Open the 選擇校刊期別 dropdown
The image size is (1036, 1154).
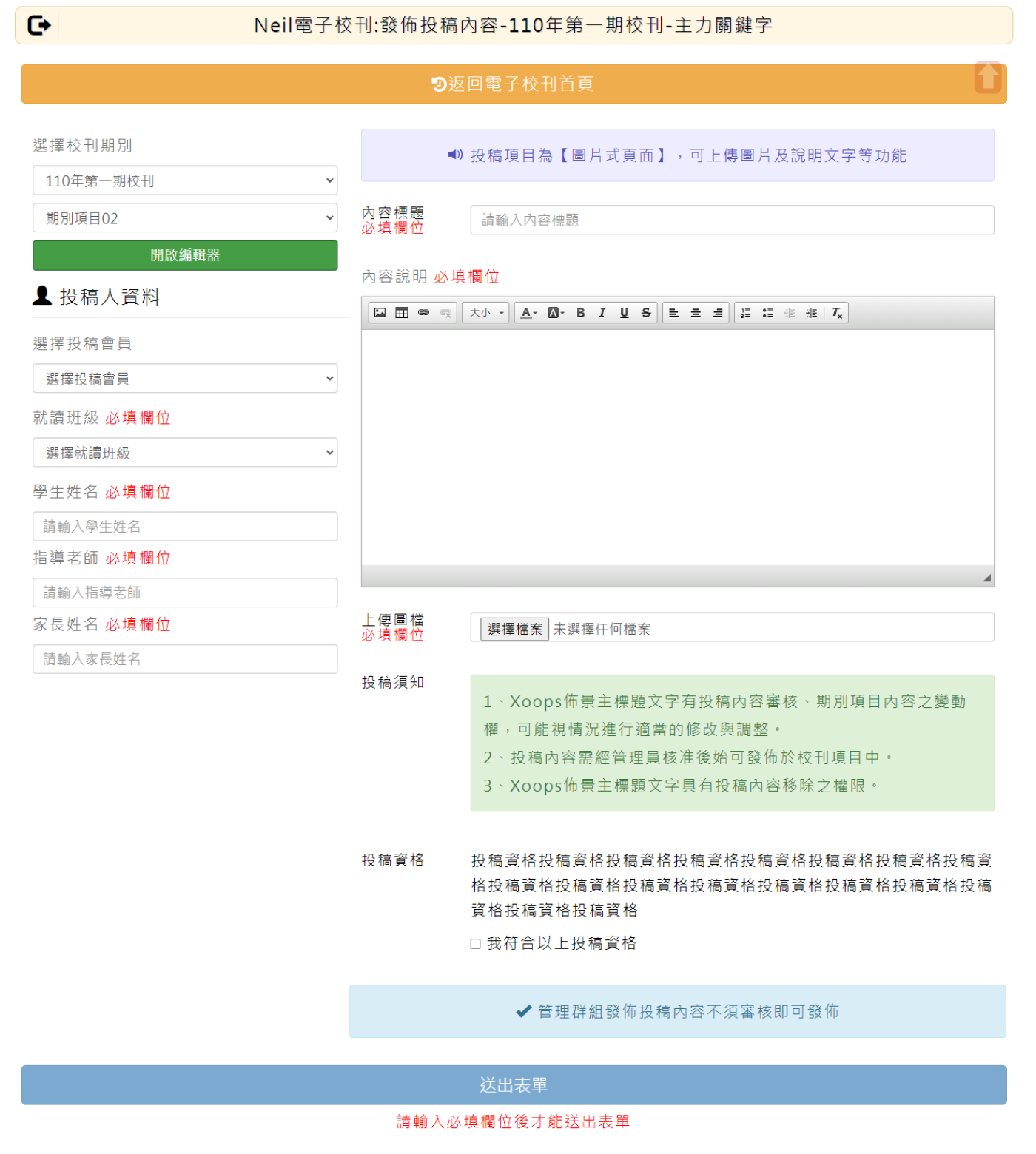[x=185, y=180]
